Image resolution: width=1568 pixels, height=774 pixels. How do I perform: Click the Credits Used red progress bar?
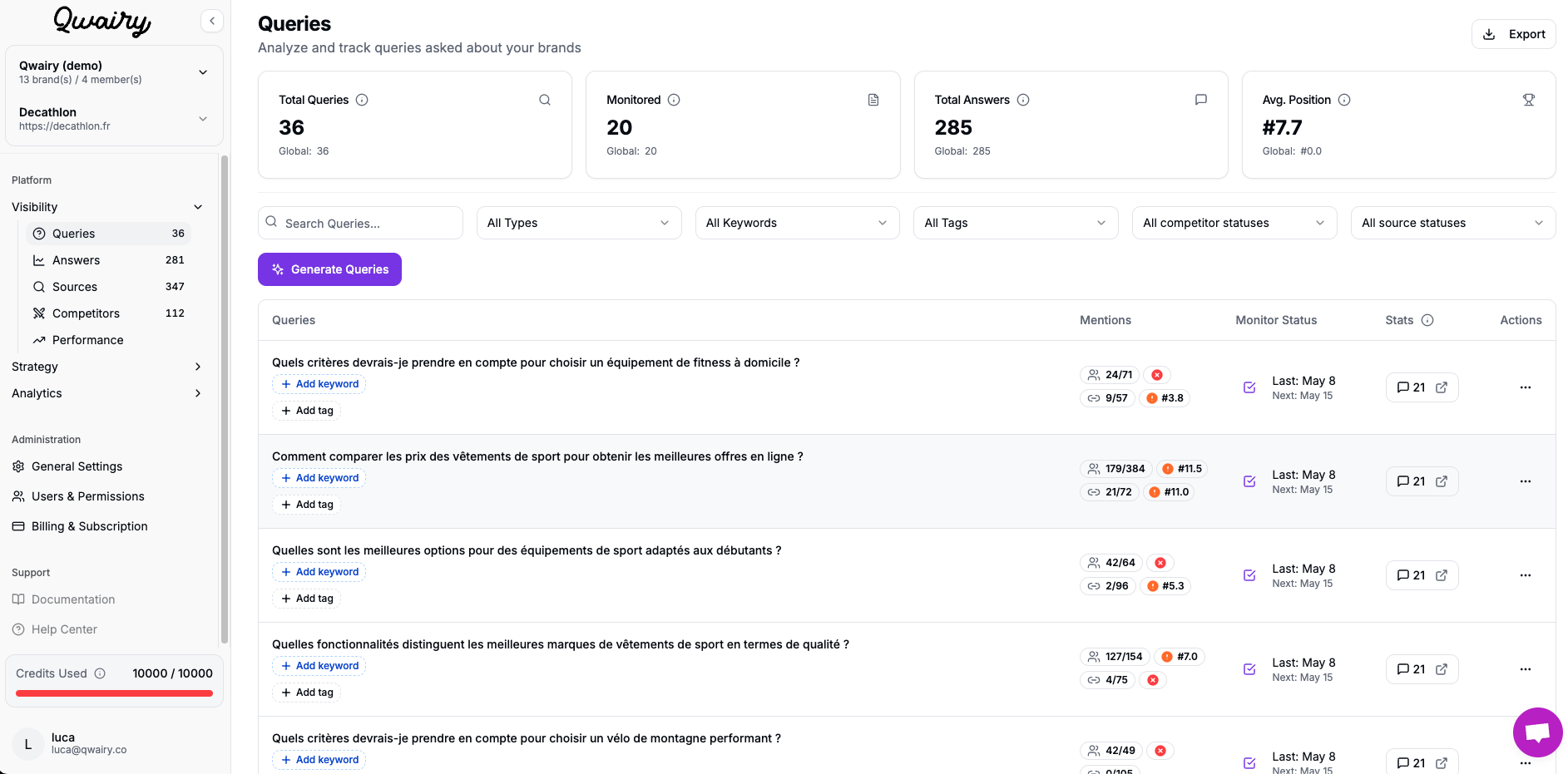(x=114, y=693)
